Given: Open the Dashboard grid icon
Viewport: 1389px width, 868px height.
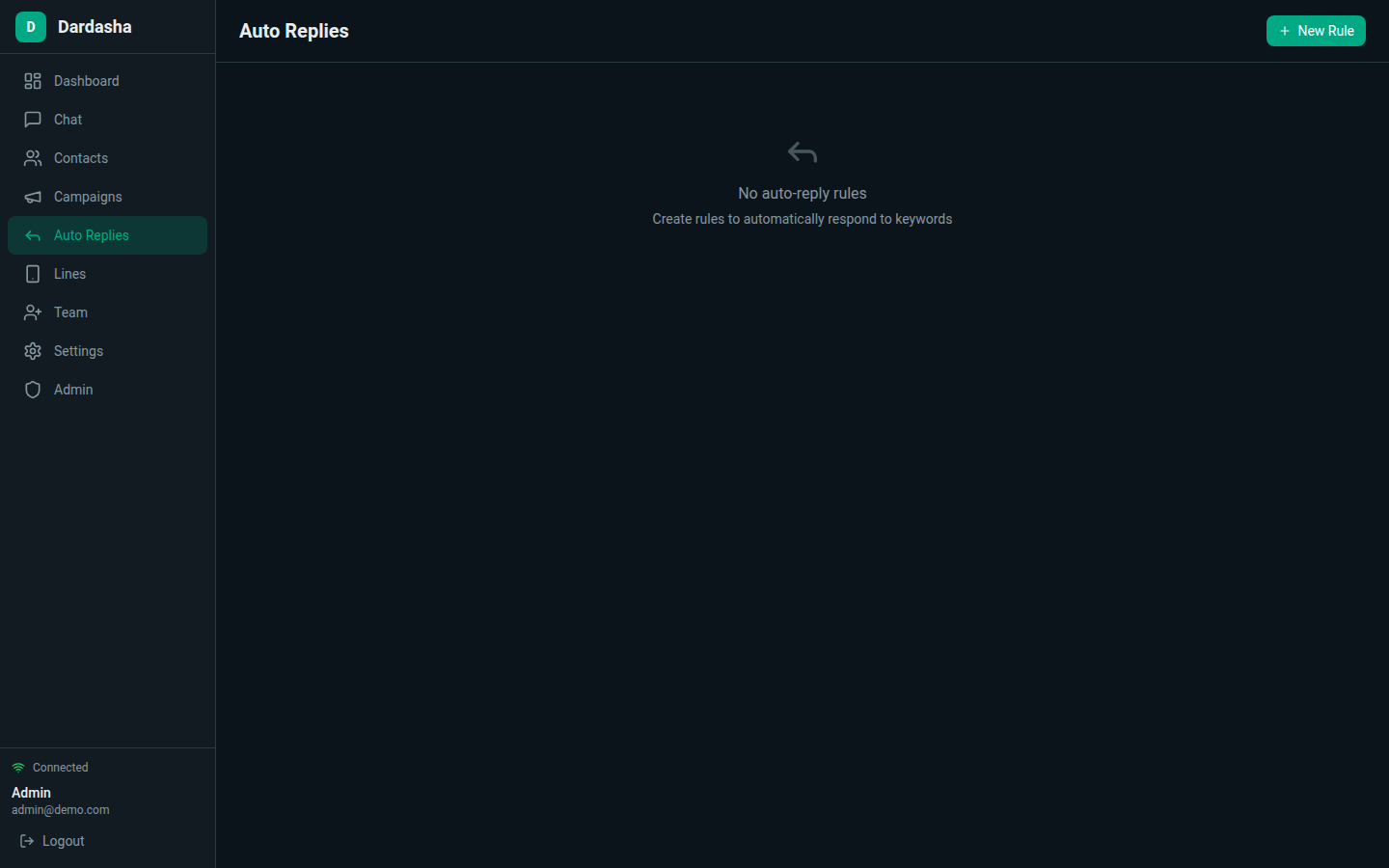Looking at the screenshot, I should point(33,81).
